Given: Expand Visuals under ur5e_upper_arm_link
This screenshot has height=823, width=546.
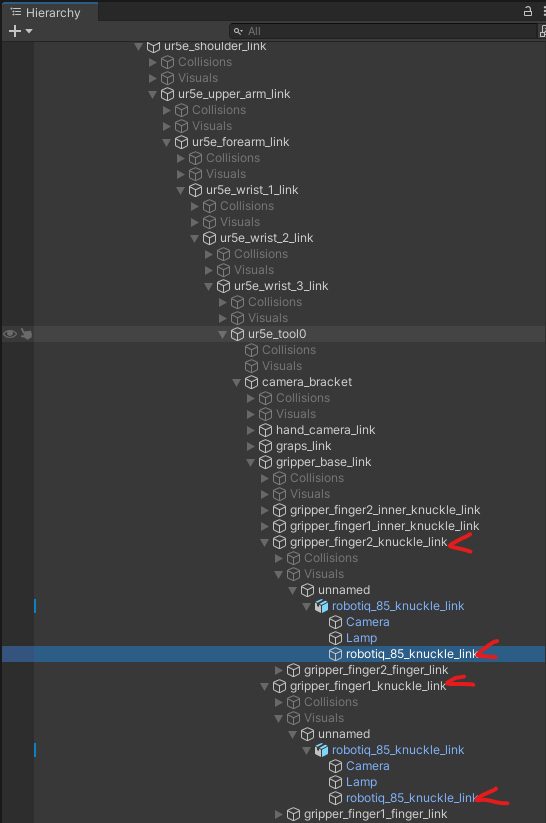Looking at the screenshot, I should 166,126.
